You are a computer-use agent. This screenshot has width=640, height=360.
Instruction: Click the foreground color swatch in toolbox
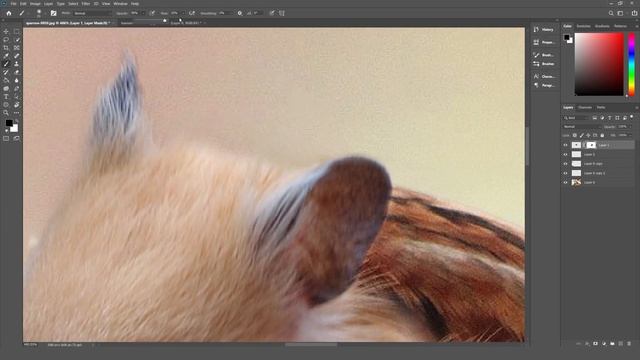point(9,123)
